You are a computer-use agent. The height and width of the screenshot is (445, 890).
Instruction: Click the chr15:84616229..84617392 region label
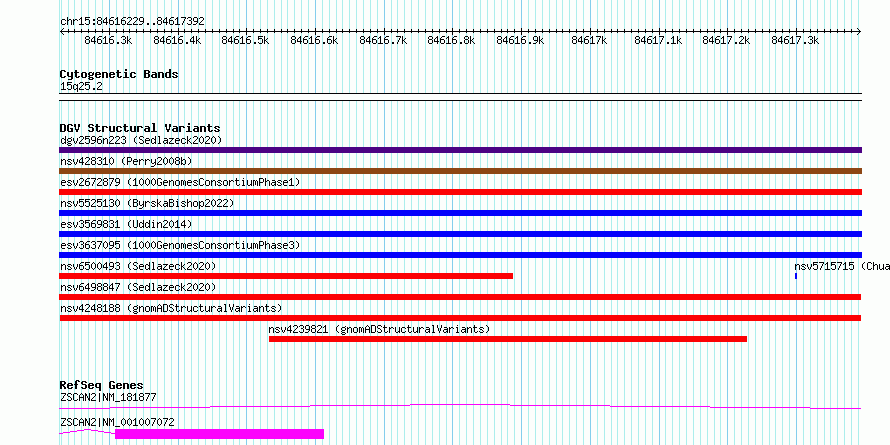pos(132,21)
